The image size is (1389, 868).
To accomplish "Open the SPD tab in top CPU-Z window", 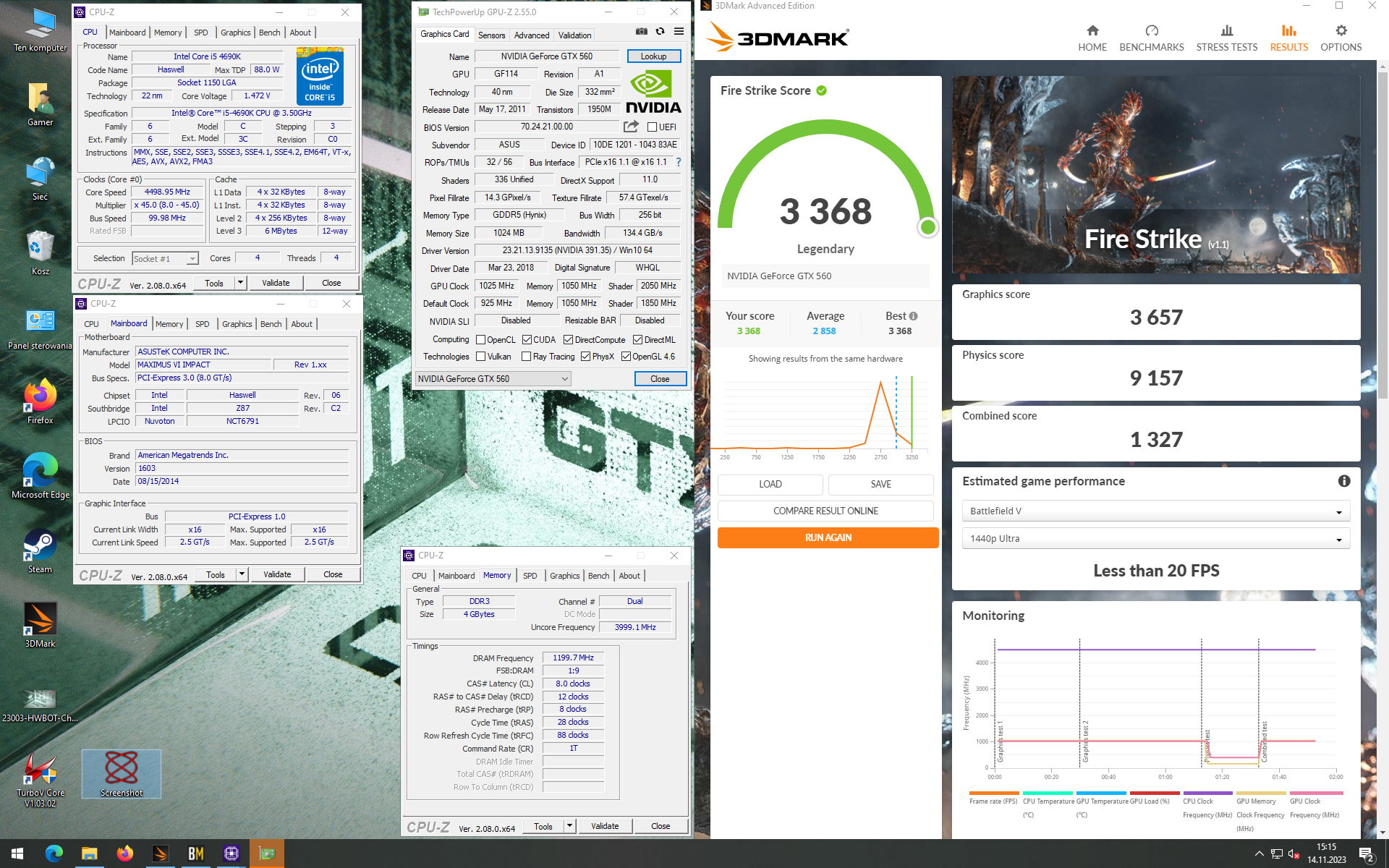I will pyautogui.click(x=200, y=33).
